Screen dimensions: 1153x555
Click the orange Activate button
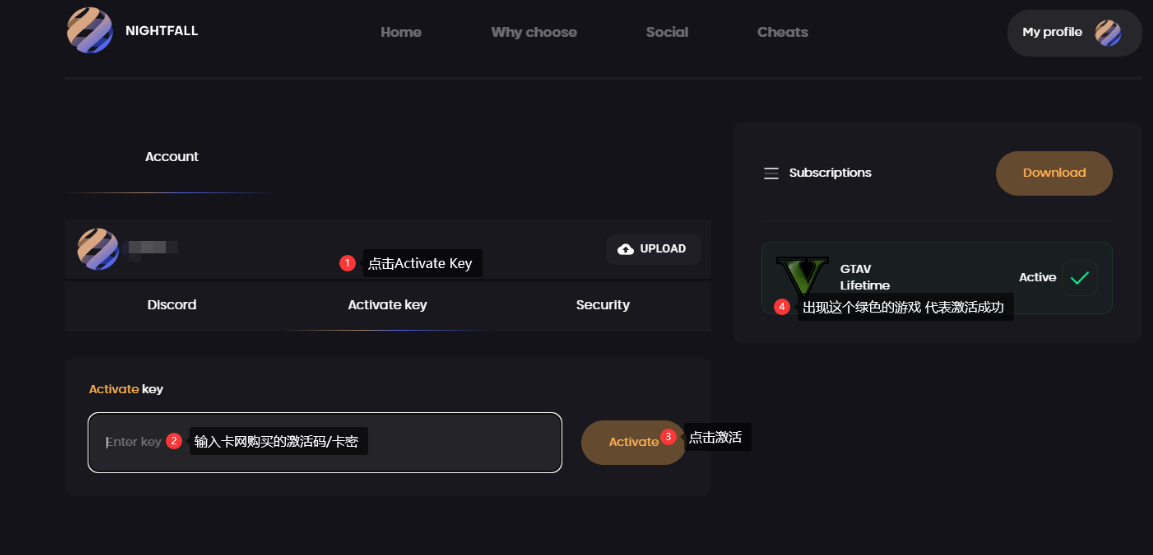pos(633,443)
